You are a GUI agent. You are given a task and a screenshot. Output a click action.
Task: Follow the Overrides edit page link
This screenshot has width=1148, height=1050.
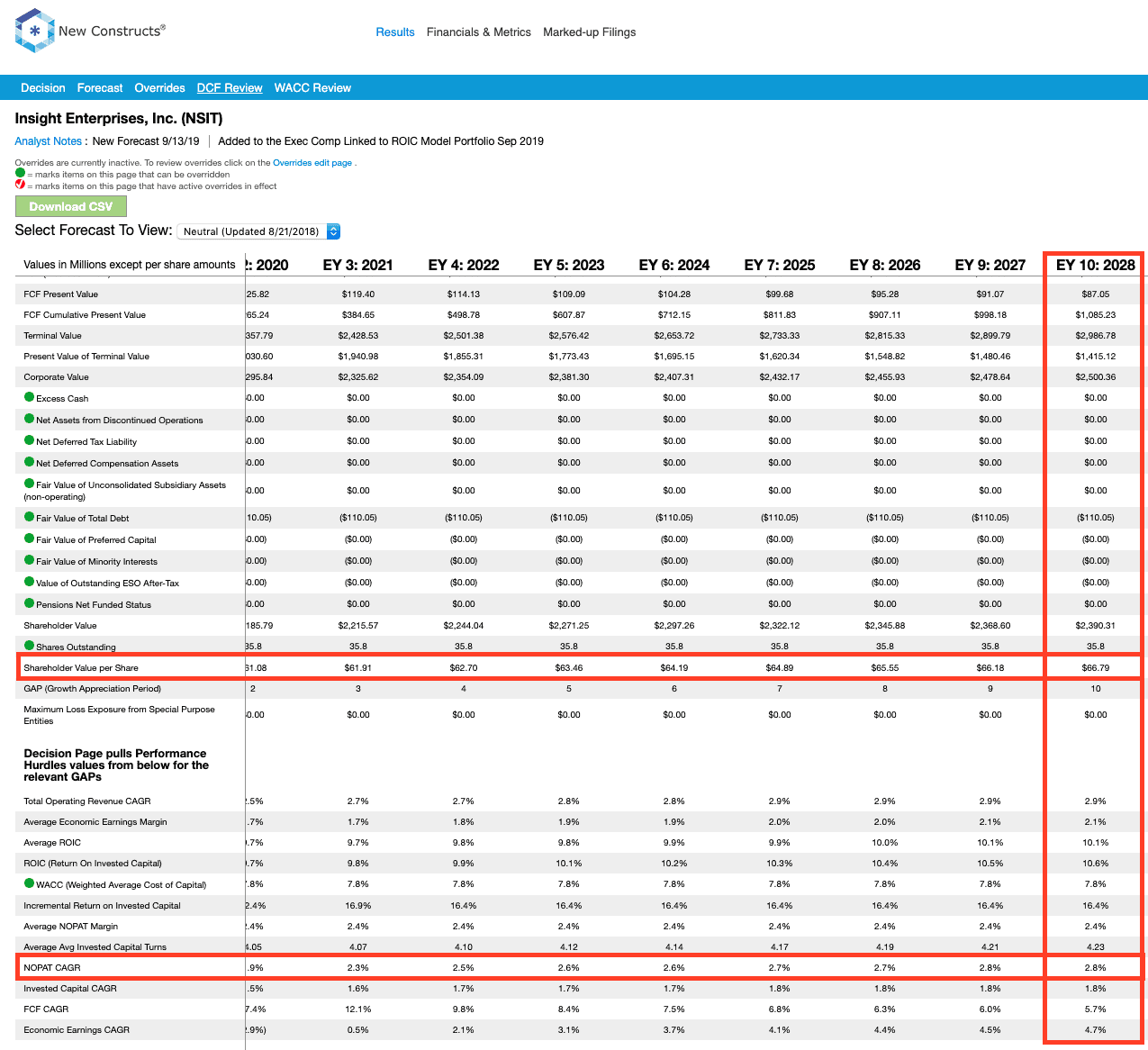[x=312, y=163]
